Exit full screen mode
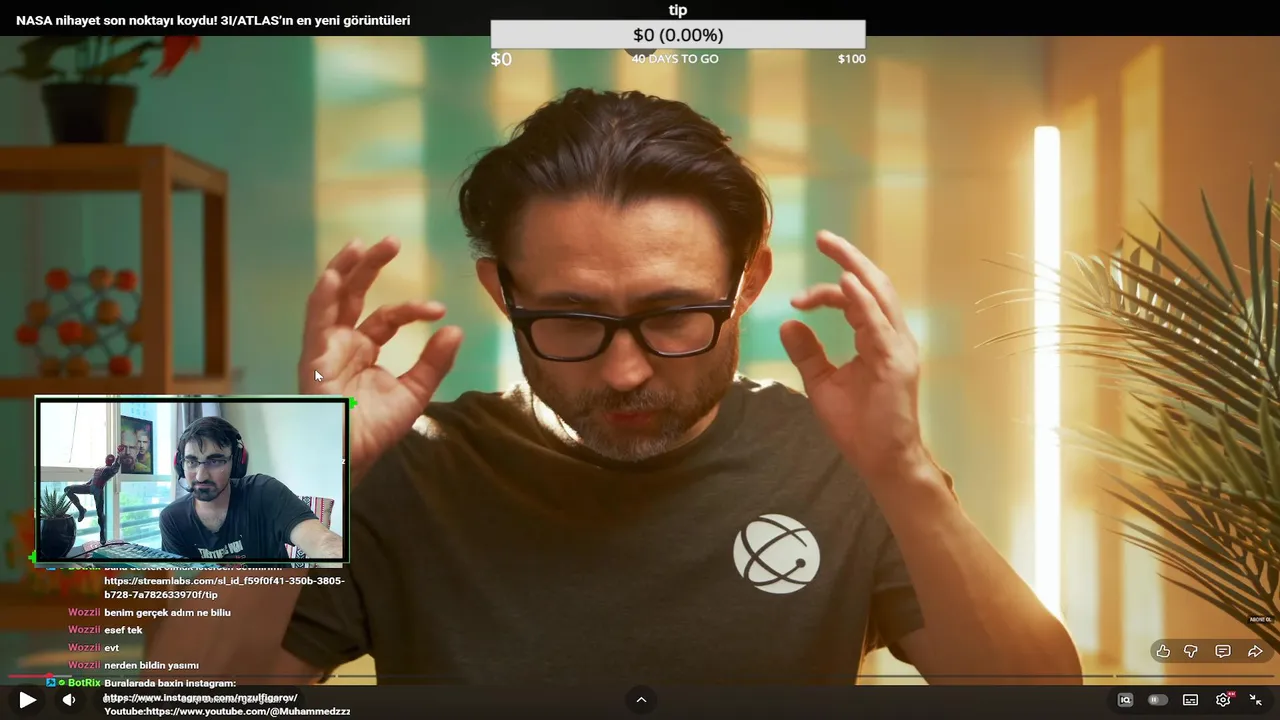Screen dimensions: 1280x720 (x=1256, y=700)
